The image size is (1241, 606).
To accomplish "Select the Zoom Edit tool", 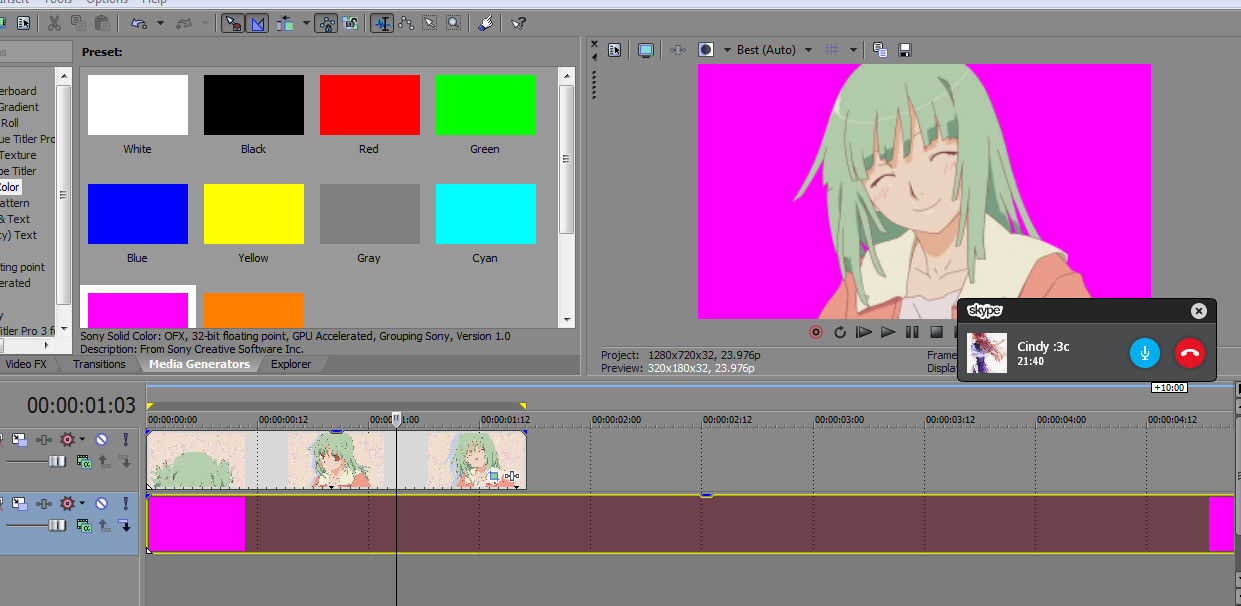I will coord(453,22).
